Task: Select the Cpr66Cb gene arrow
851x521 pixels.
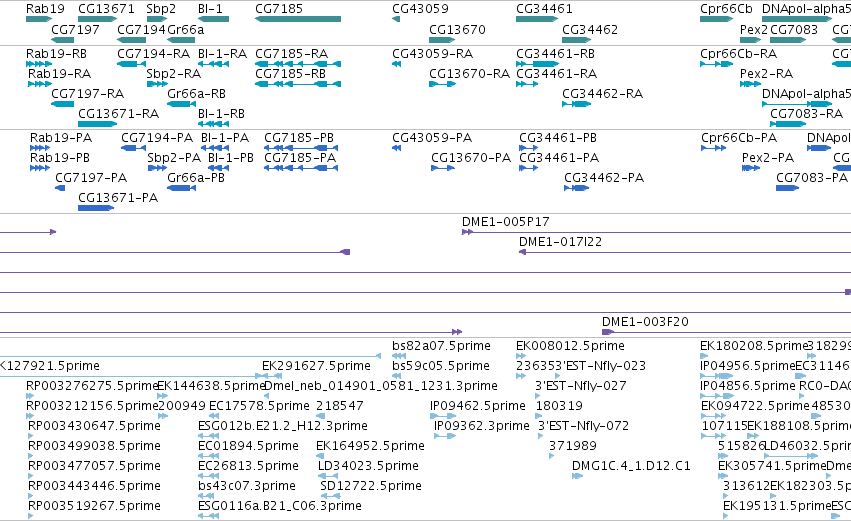Action: tap(716, 19)
